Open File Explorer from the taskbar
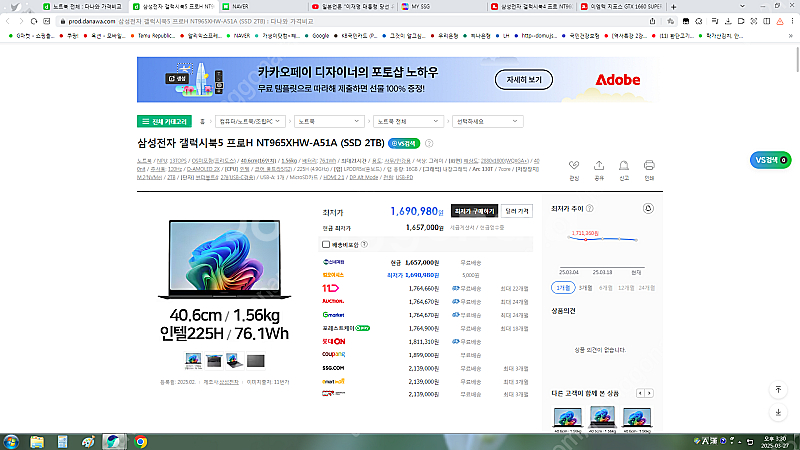Screen dimensions: 800x450 tap(37, 441)
